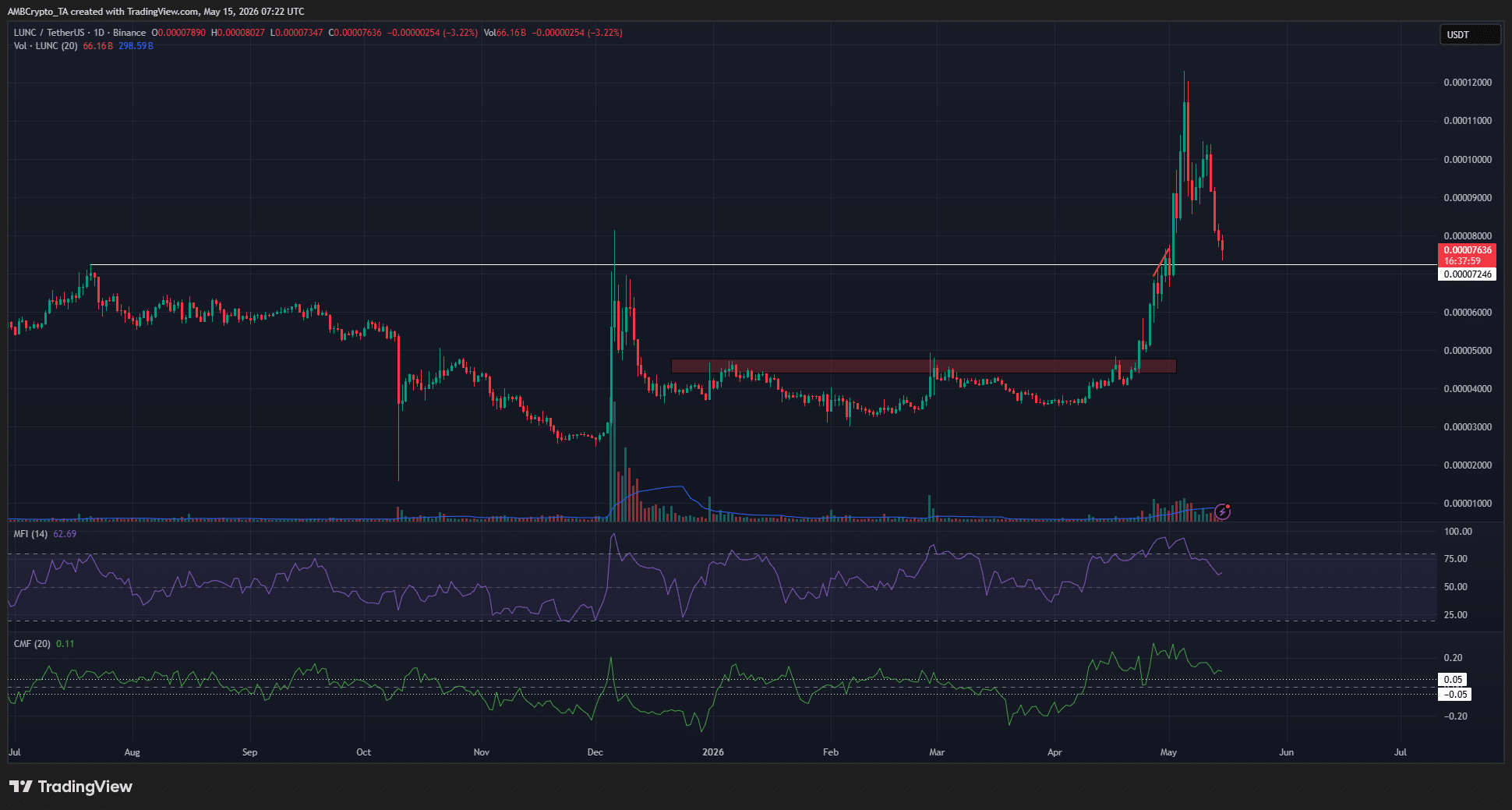The image size is (1512, 810).
Task: Click the Jun label on time axis
Action: click(x=1286, y=752)
